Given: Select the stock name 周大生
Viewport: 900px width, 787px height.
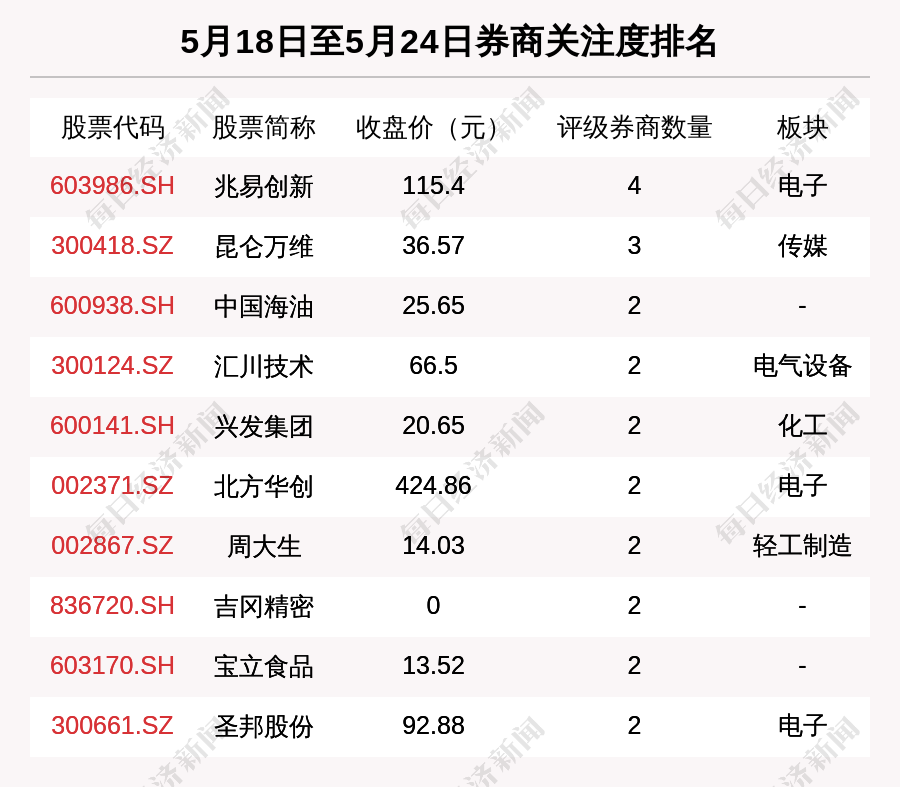Looking at the screenshot, I should (x=263, y=546).
